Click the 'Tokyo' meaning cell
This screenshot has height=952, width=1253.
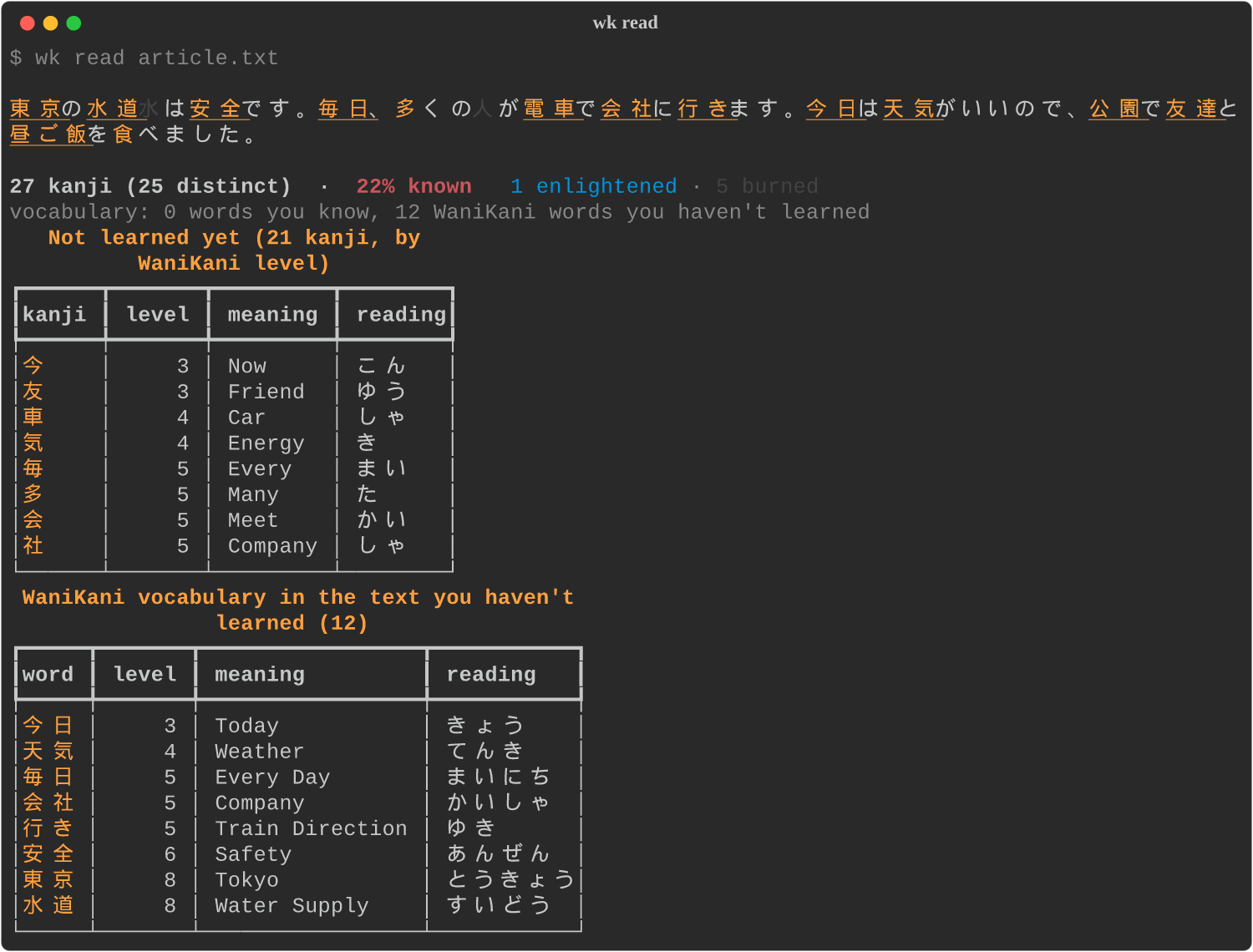click(246, 880)
